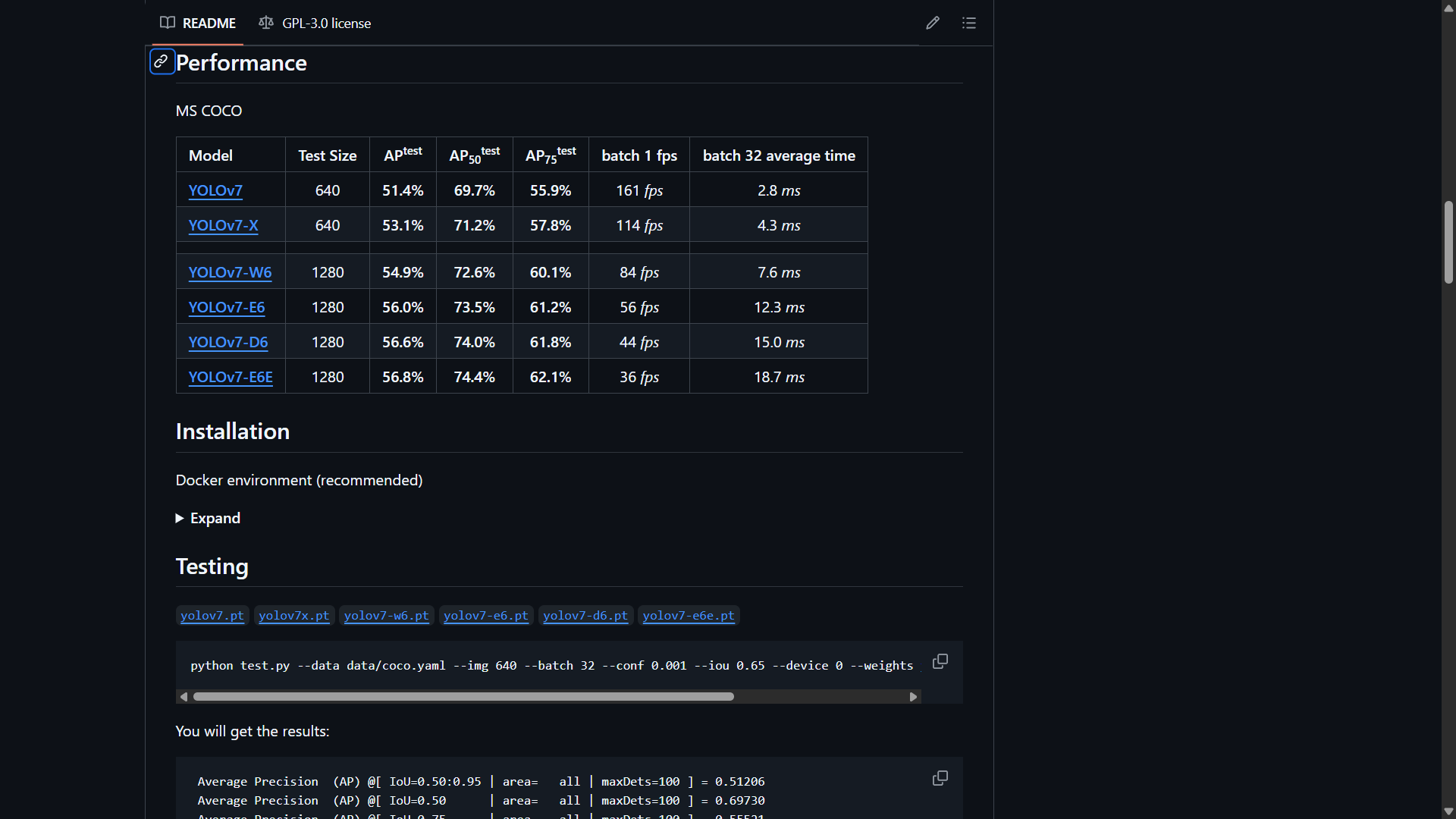
Task: Click the horizontal scrollbar of the command block
Action: tap(463, 696)
